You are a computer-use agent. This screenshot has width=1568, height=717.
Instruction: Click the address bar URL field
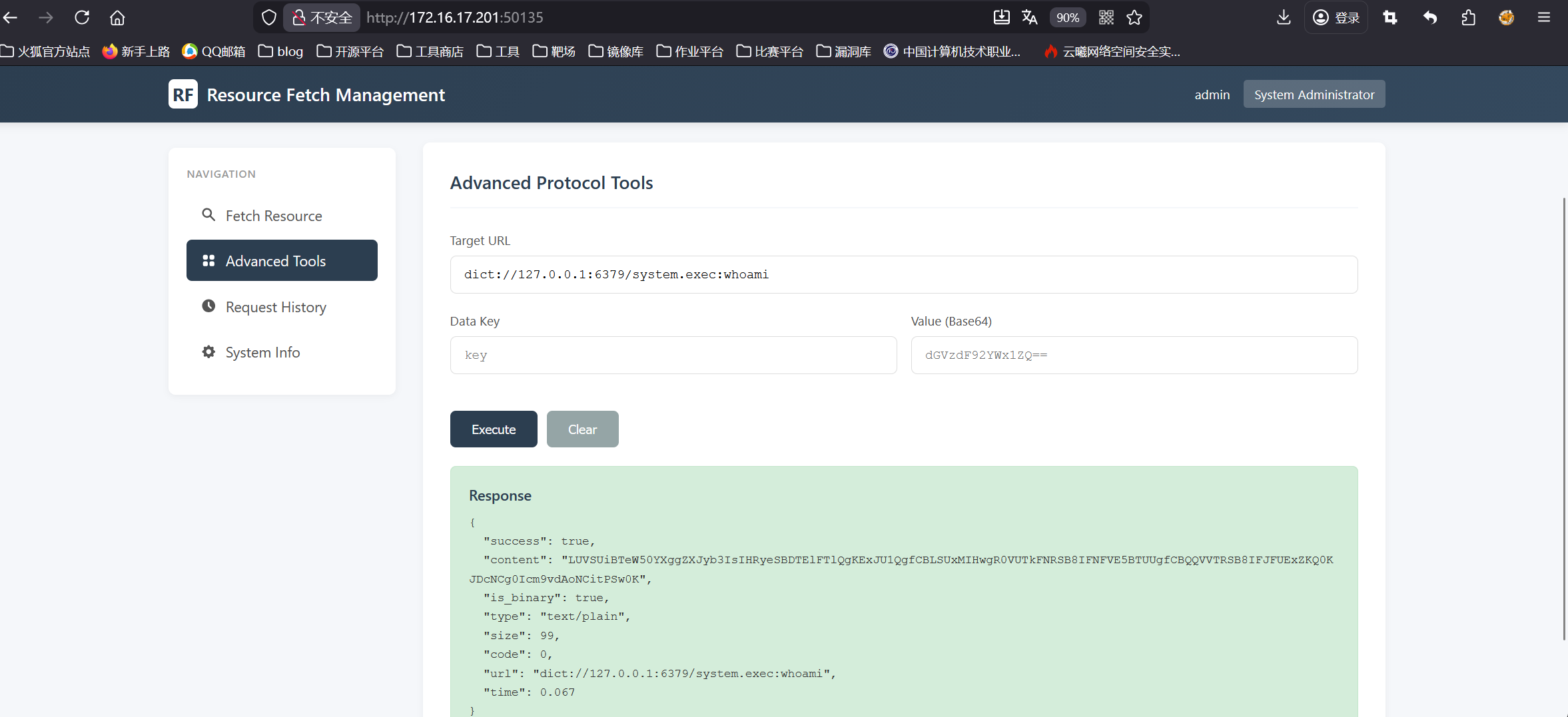pyautogui.click(x=673, y=17)
